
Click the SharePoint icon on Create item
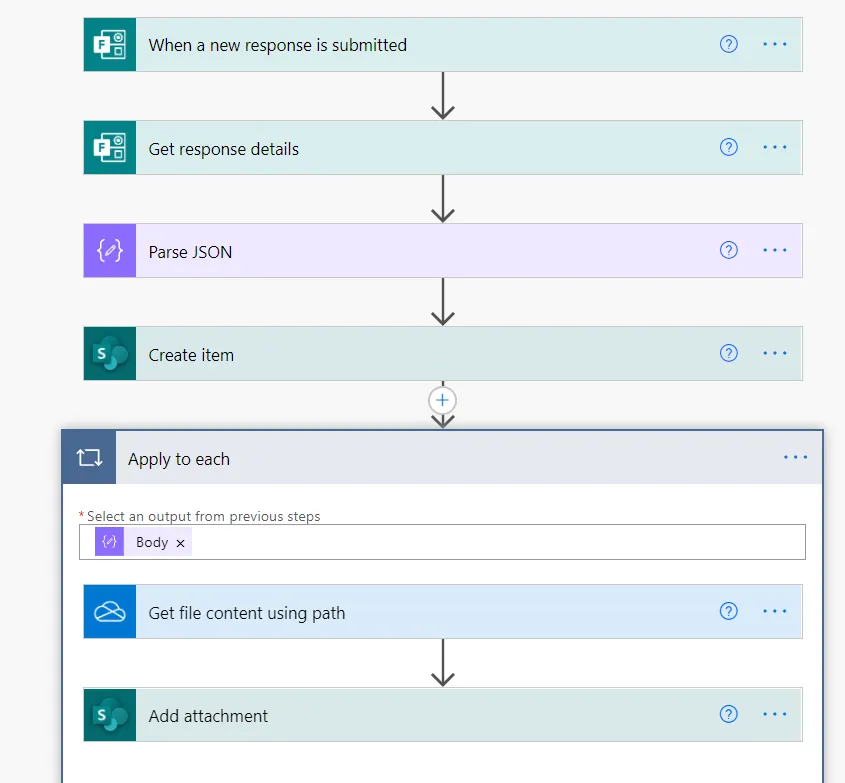(x=109, y=353)
